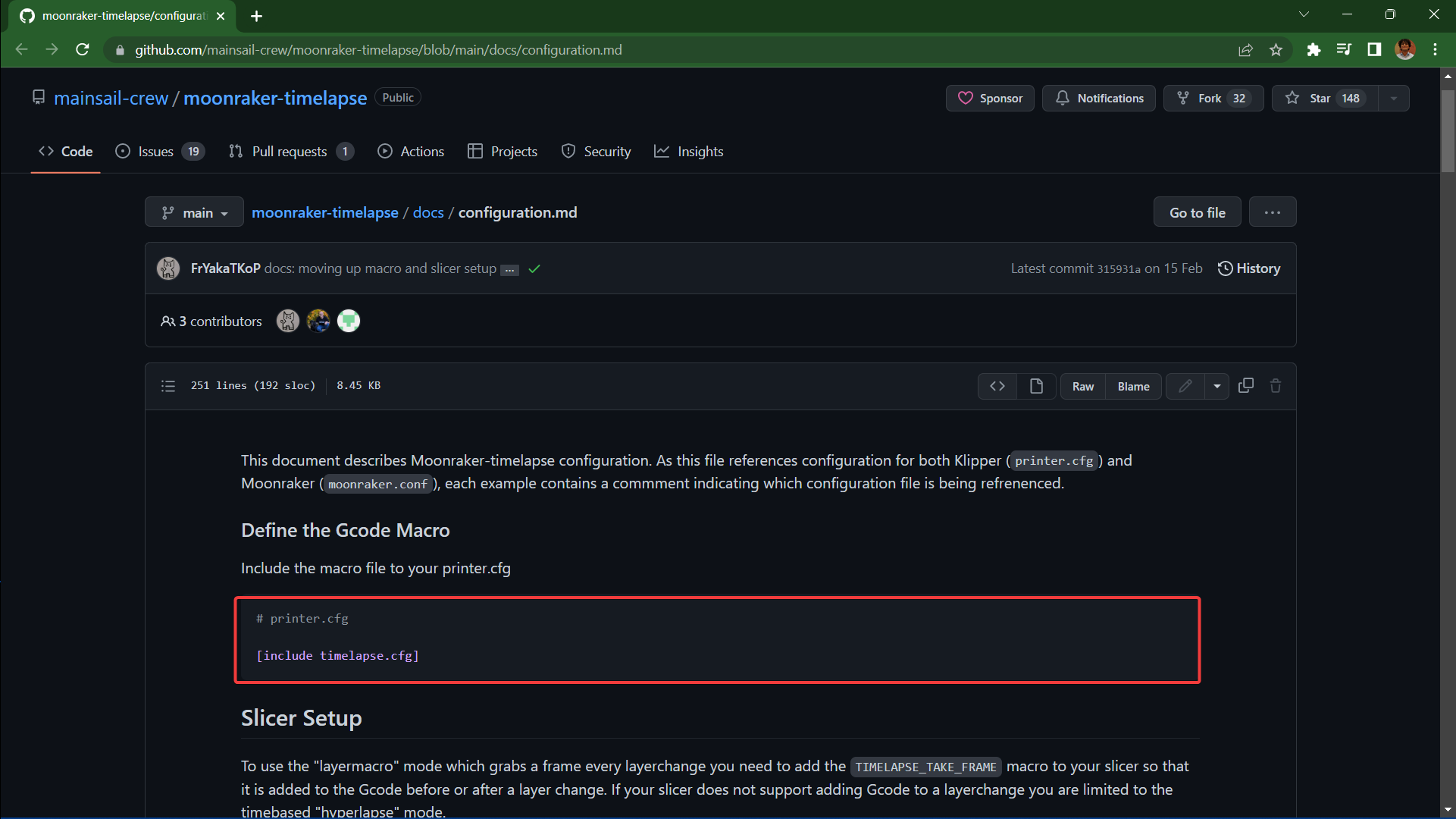The width and height of the screenshot is (1456, 819).
Task: Open the mainsail-crew owner link
Action: pyautogui.click(x=111, y=98)
